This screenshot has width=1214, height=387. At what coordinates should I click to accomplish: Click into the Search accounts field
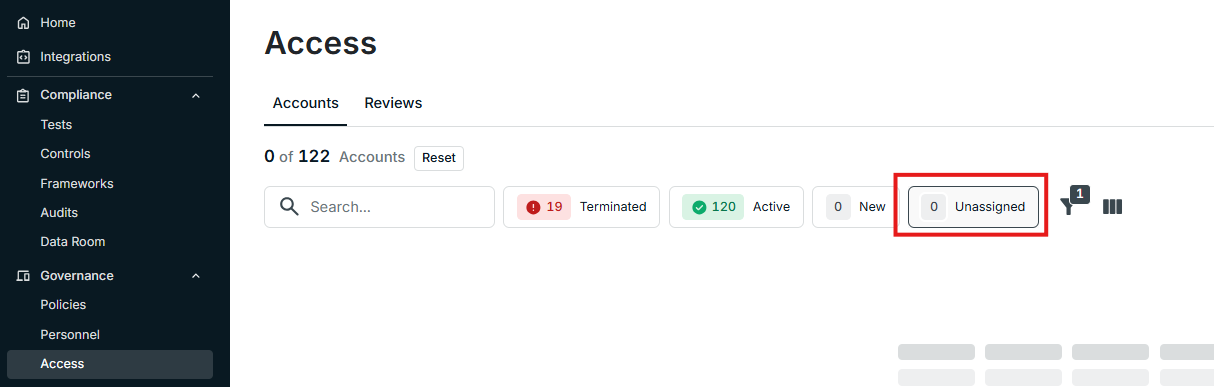[x=379, y=207]
